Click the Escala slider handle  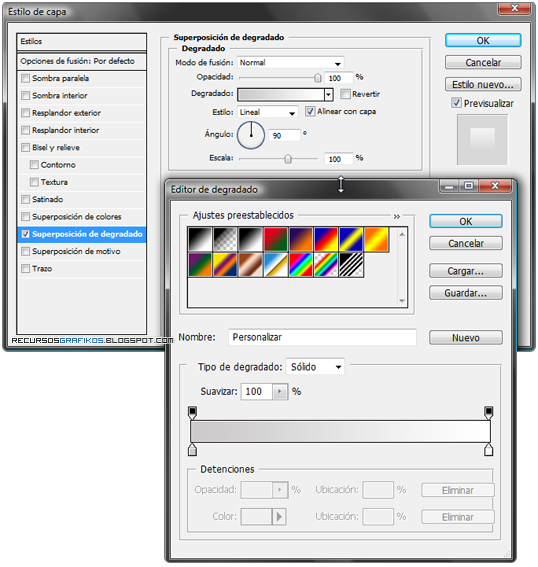click(x=288, y=159)
